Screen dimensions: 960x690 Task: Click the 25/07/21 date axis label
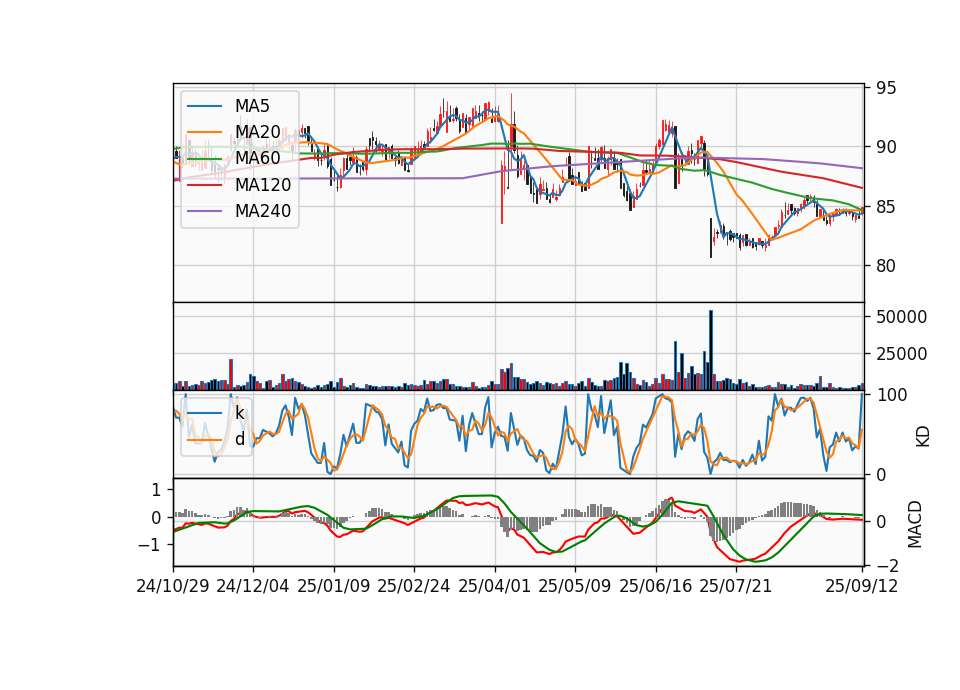point(736,586)
